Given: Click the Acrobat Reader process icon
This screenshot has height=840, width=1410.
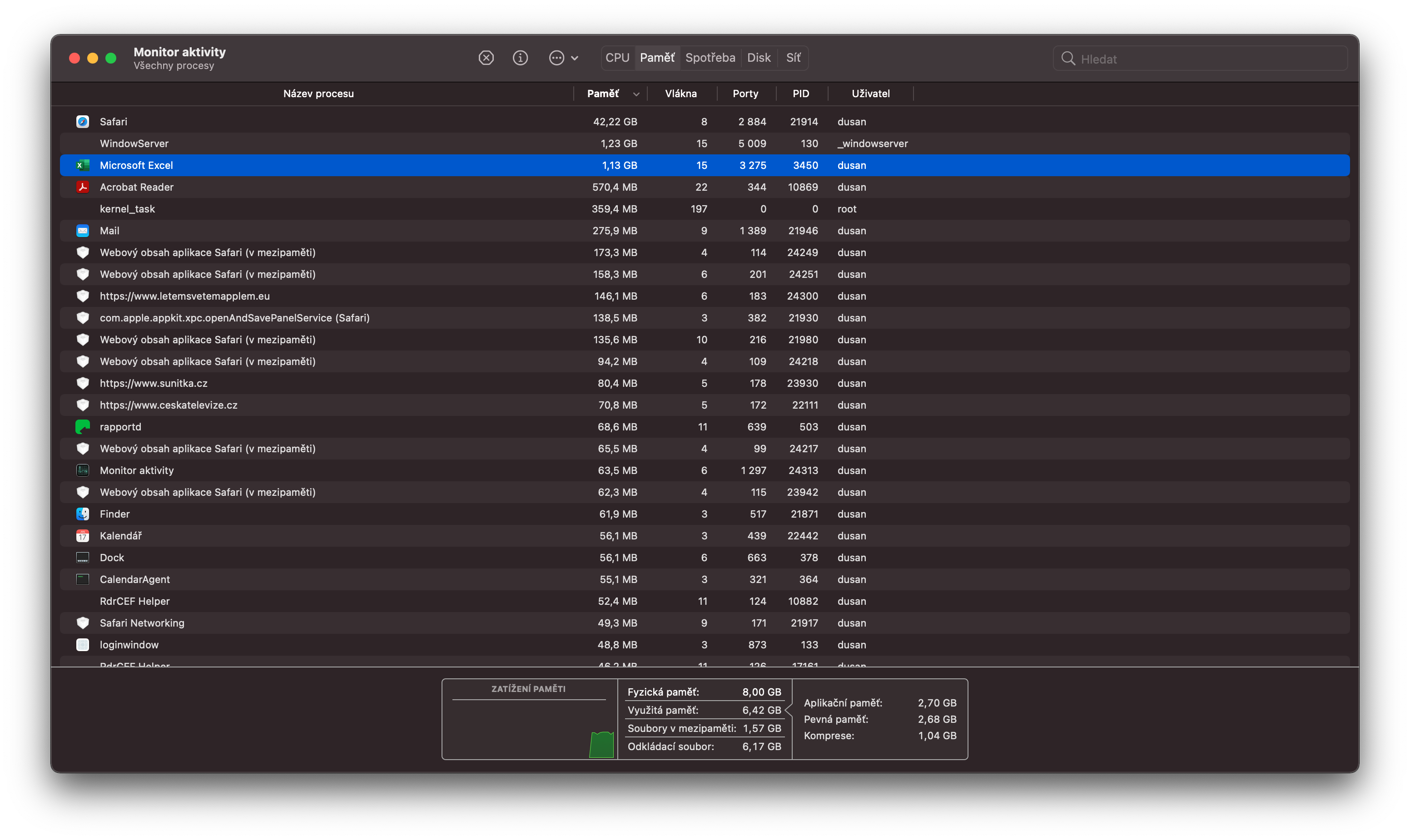Looking at the screenshot, I should click(x=83, y=187).
